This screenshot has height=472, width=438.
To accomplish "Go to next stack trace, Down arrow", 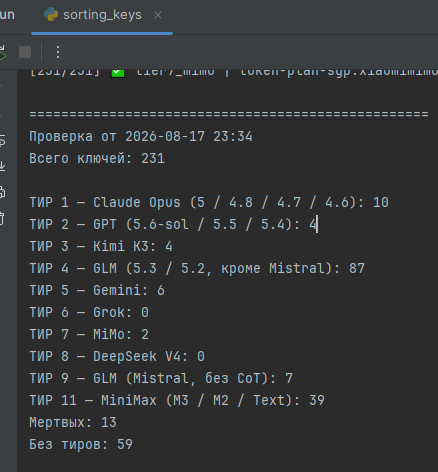I will [1, 117].
